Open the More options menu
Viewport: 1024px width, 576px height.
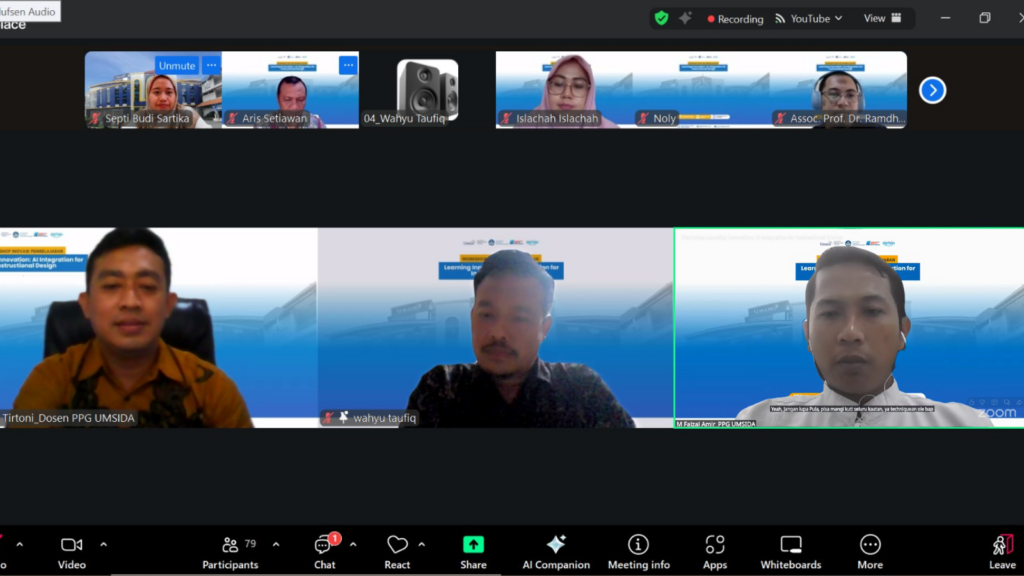coord(870,551)
